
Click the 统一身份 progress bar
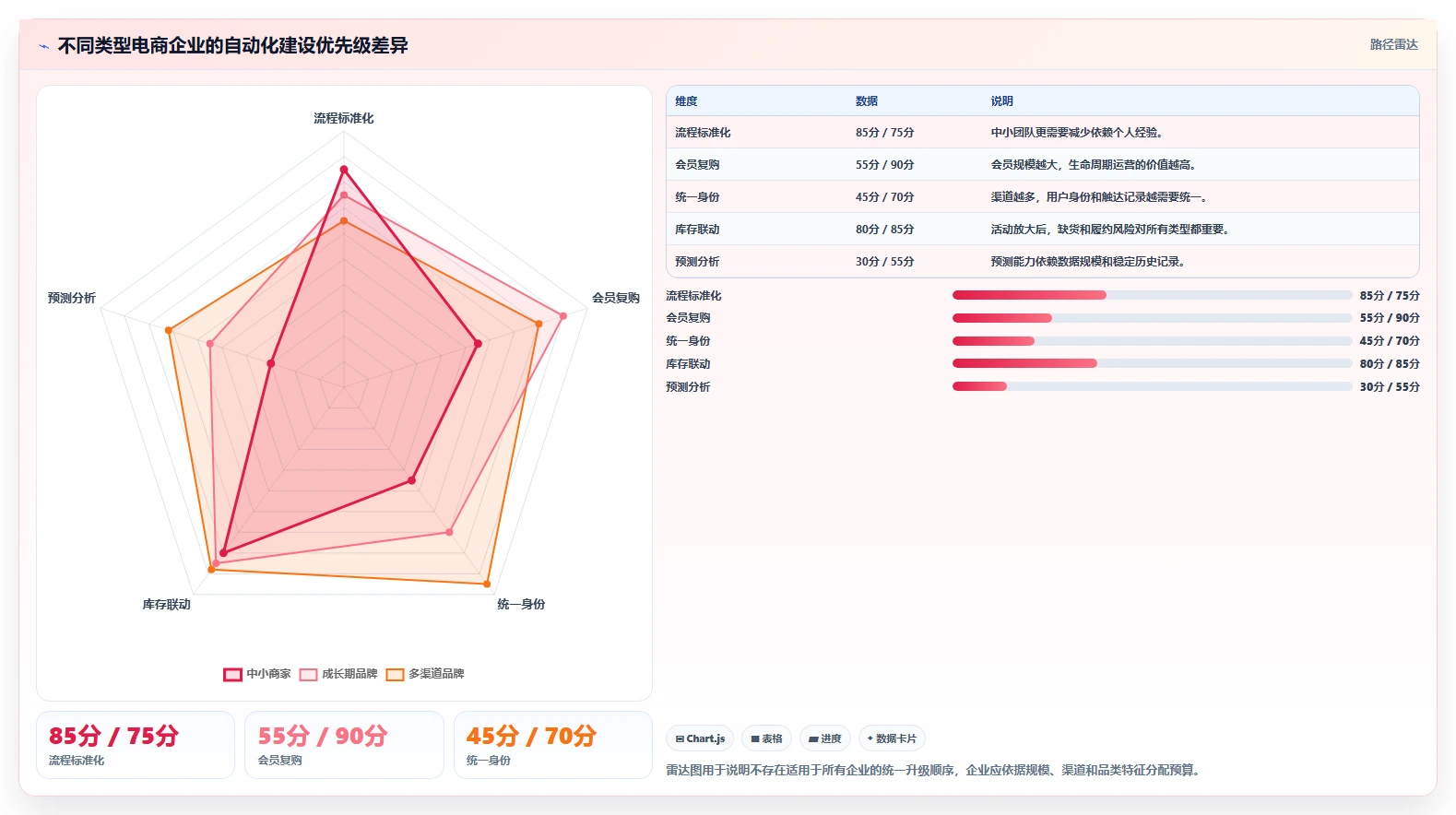(1152, 341)
